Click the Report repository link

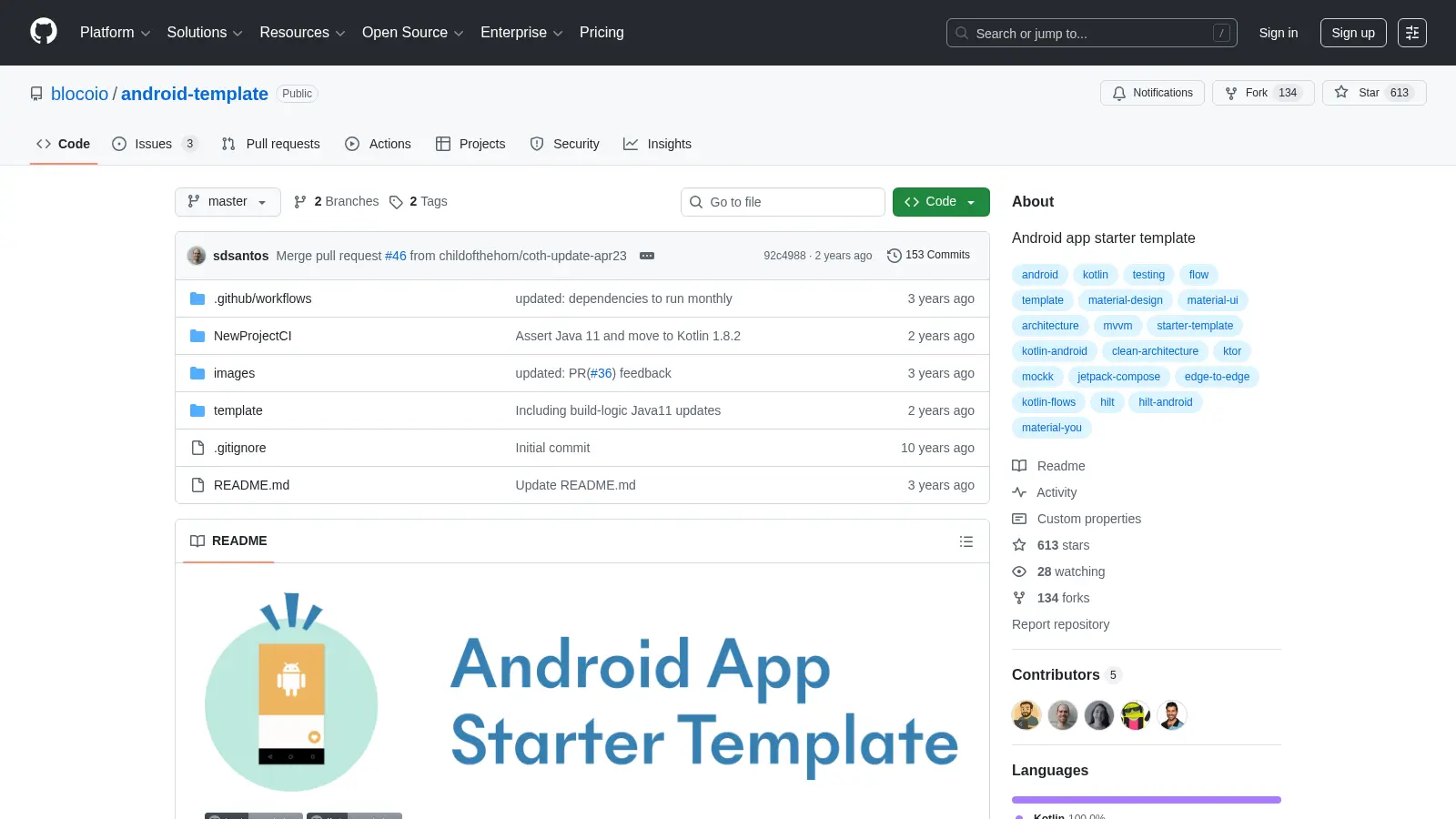(x=1060, y=624)
